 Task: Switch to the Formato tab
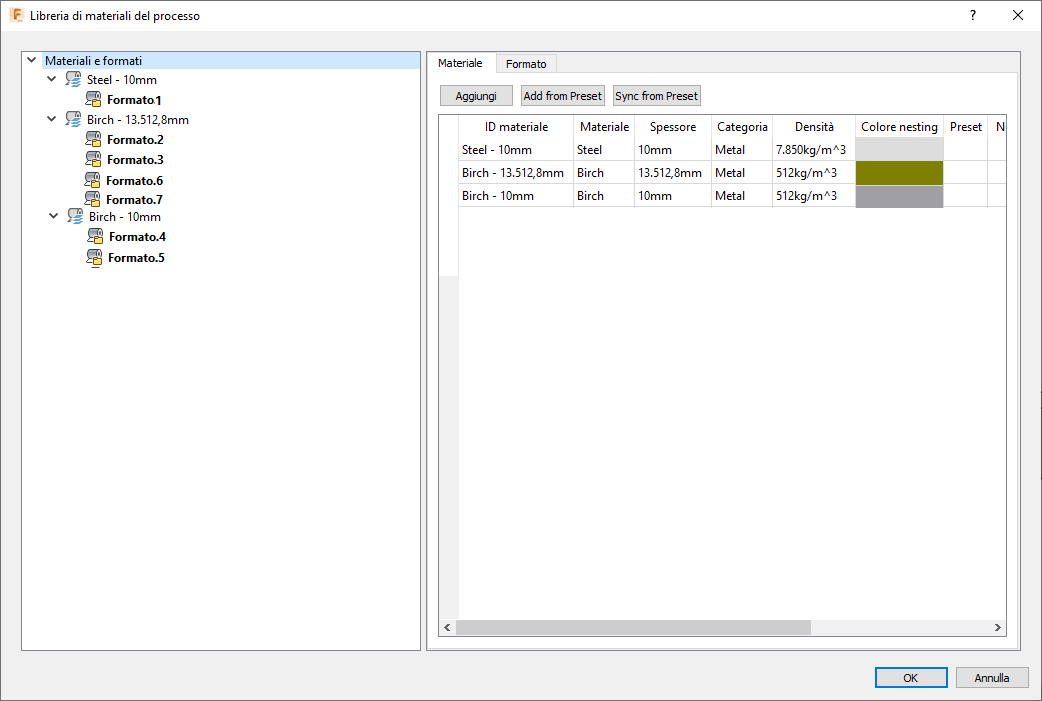[526, 63]
